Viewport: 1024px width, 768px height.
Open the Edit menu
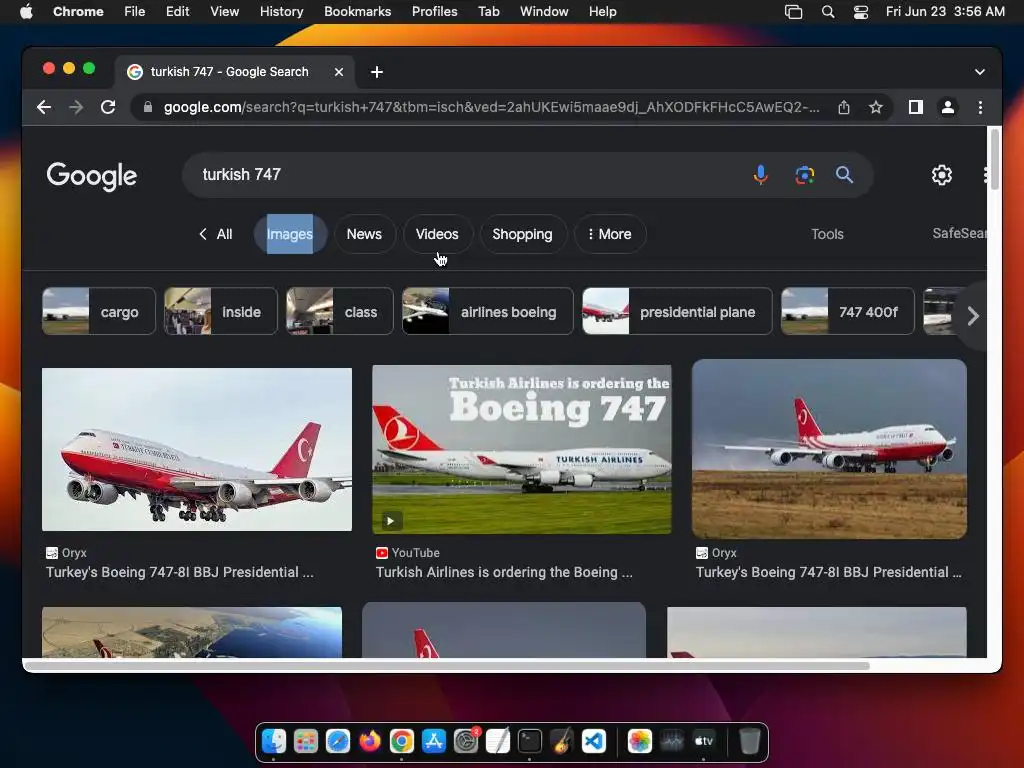[x=177, y=12]
